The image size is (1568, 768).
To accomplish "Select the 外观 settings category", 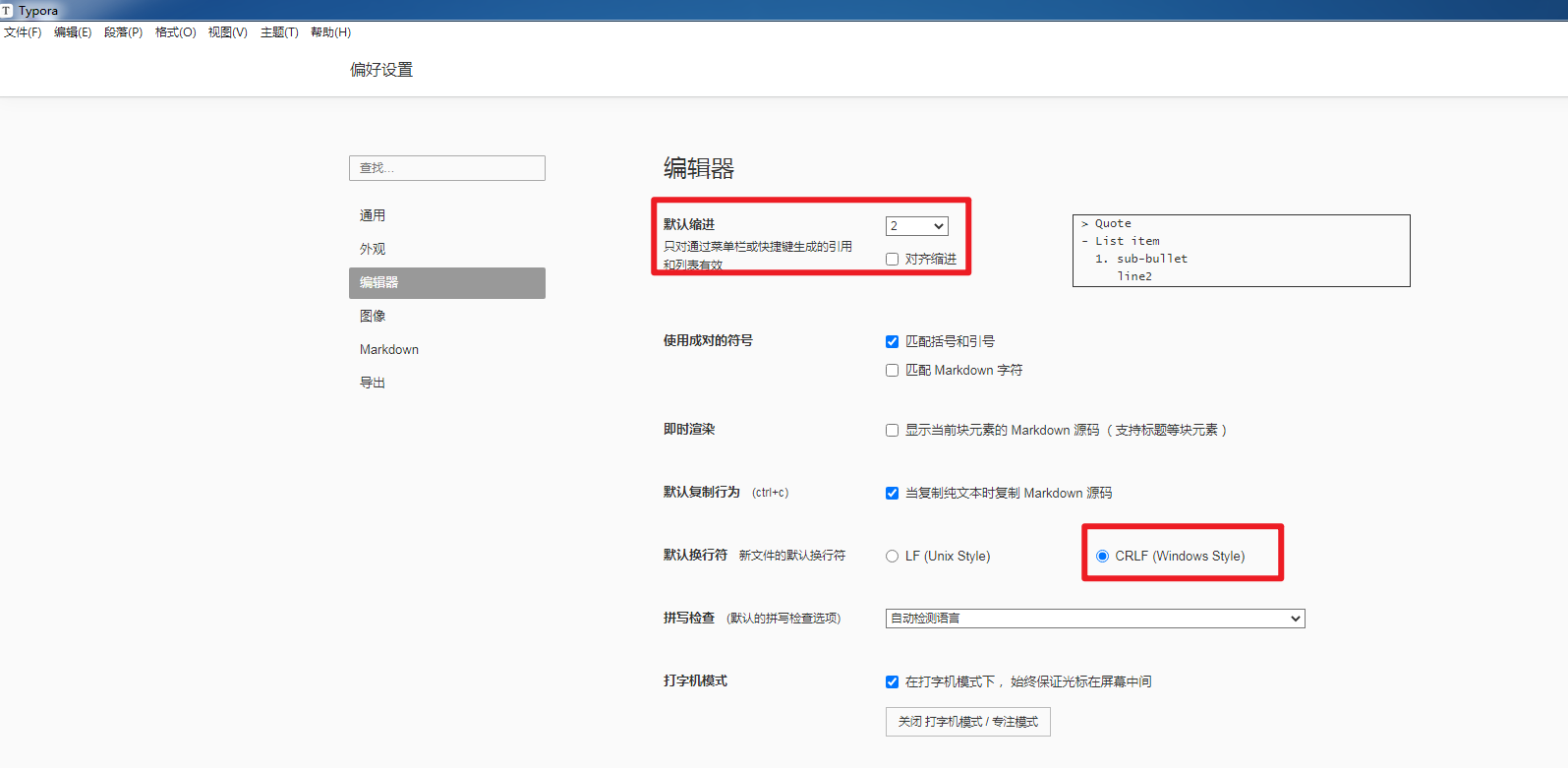I will coord(447,249).
